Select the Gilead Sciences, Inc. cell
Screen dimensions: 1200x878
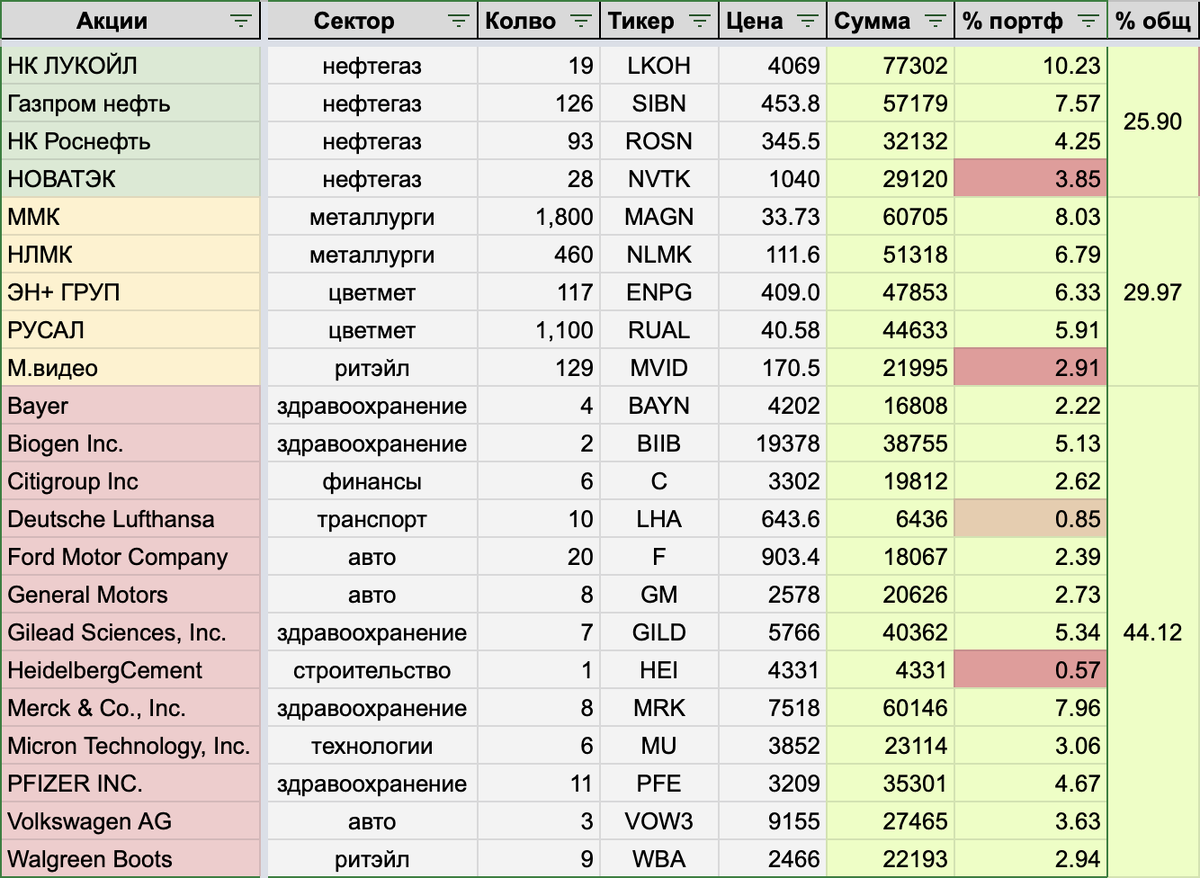click(131, 632)
